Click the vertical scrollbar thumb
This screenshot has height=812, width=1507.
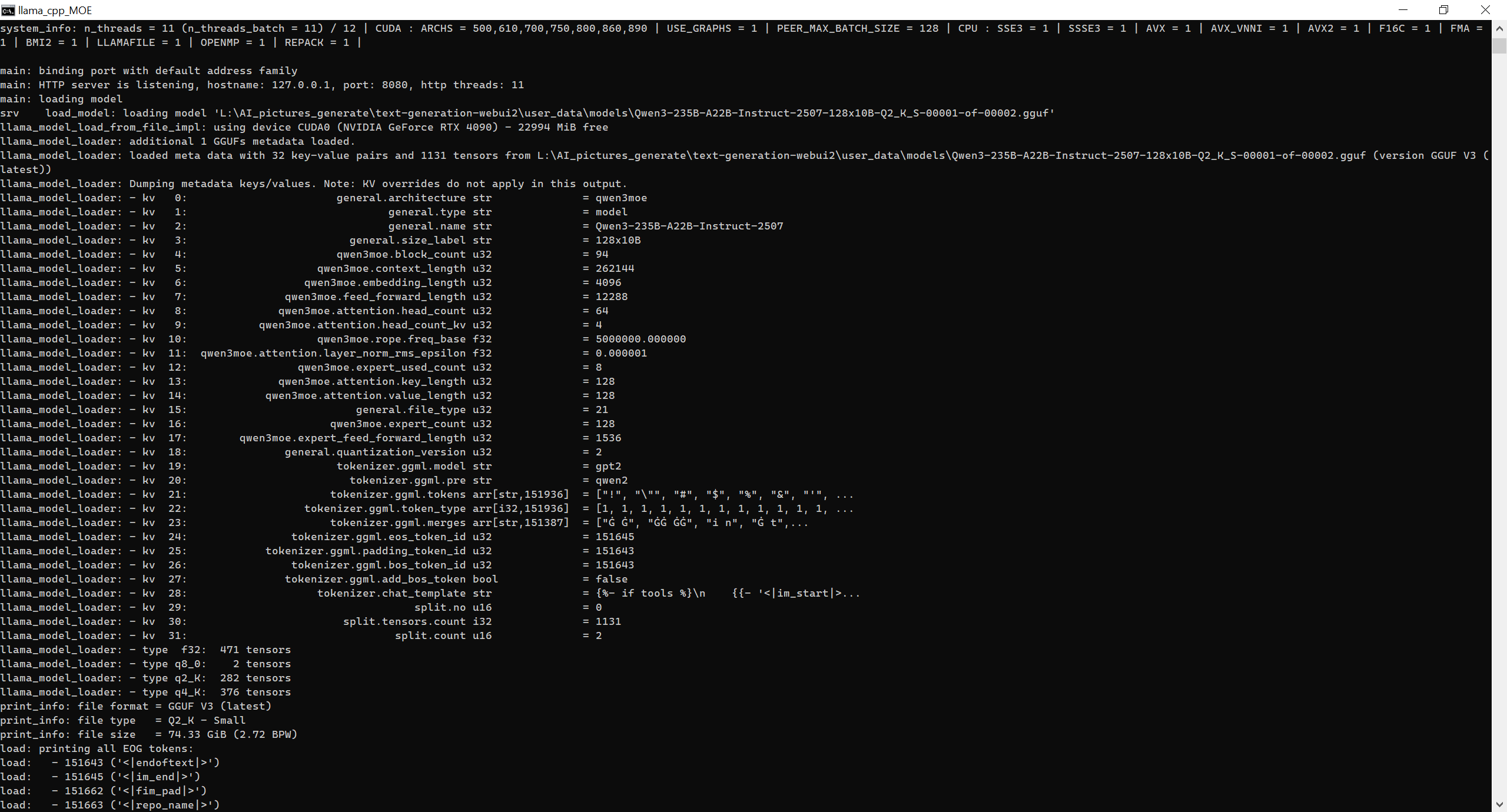click(x=1499, y=46)
